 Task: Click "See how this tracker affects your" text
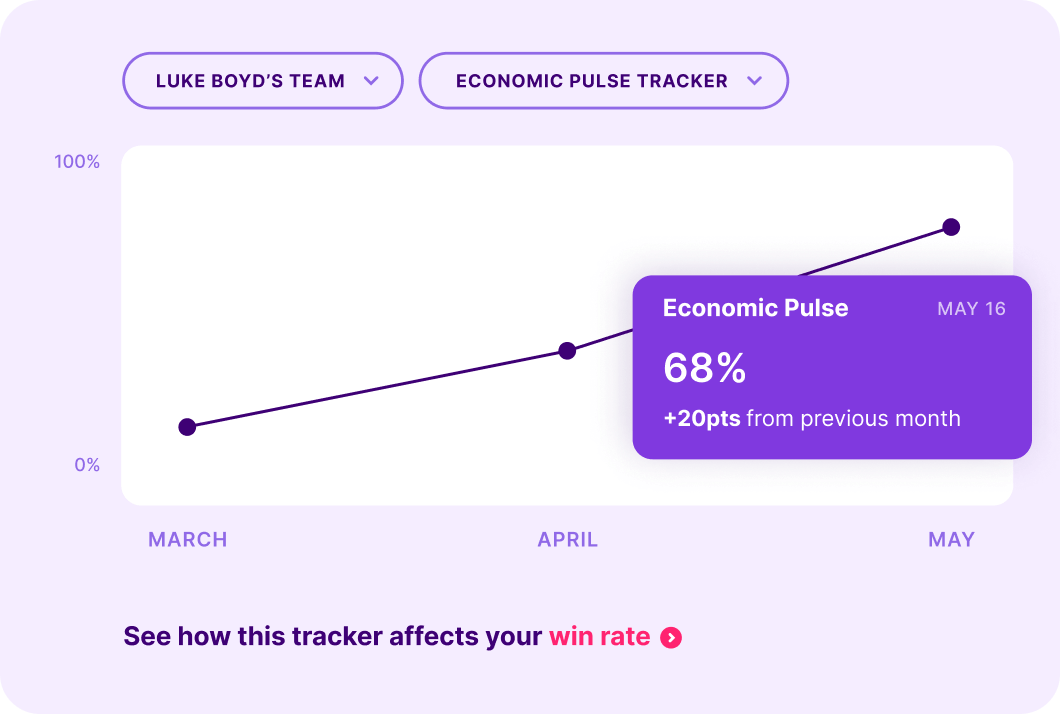(x=332, y=636)
